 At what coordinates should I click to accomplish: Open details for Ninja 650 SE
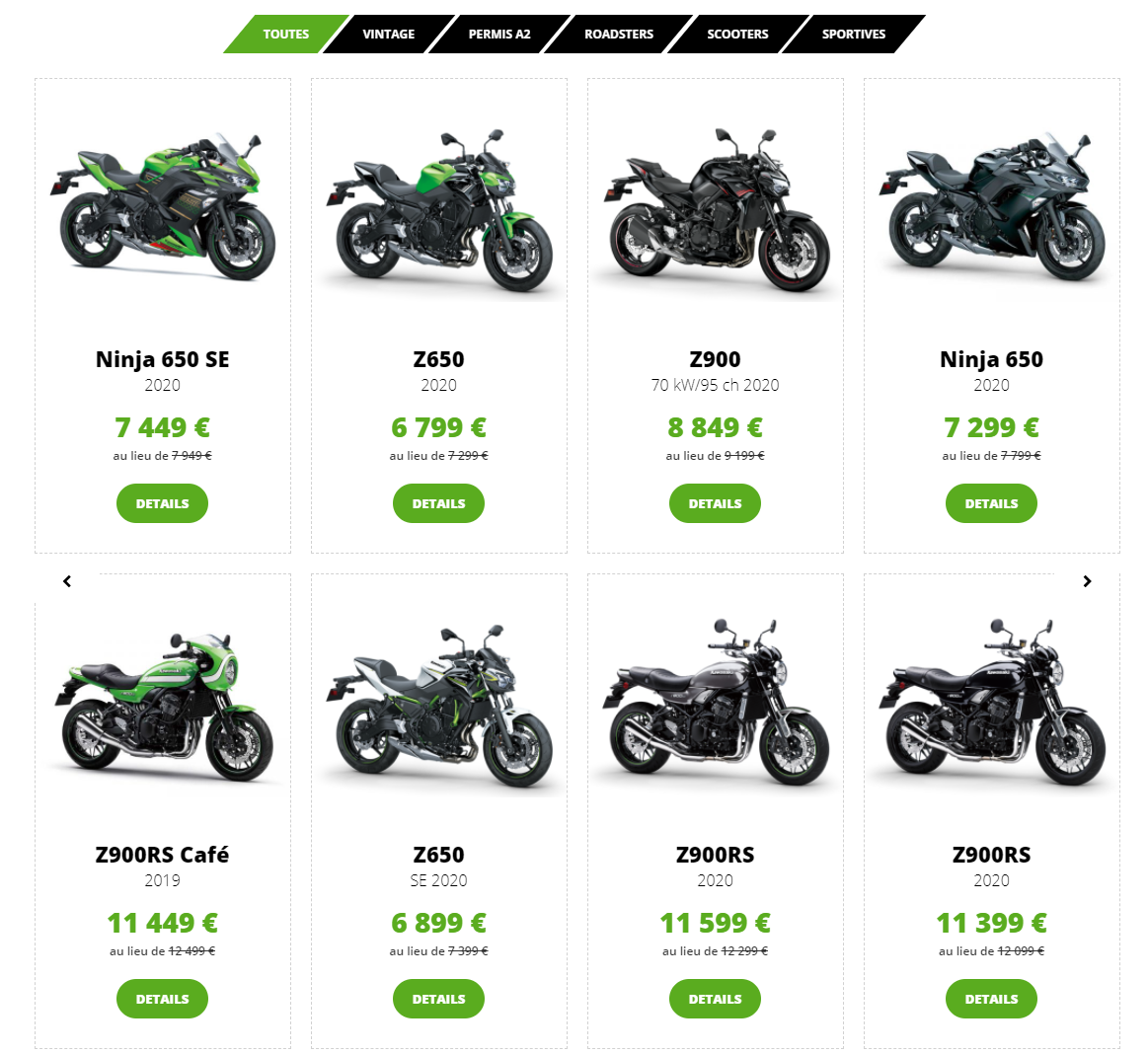(163, 503)
